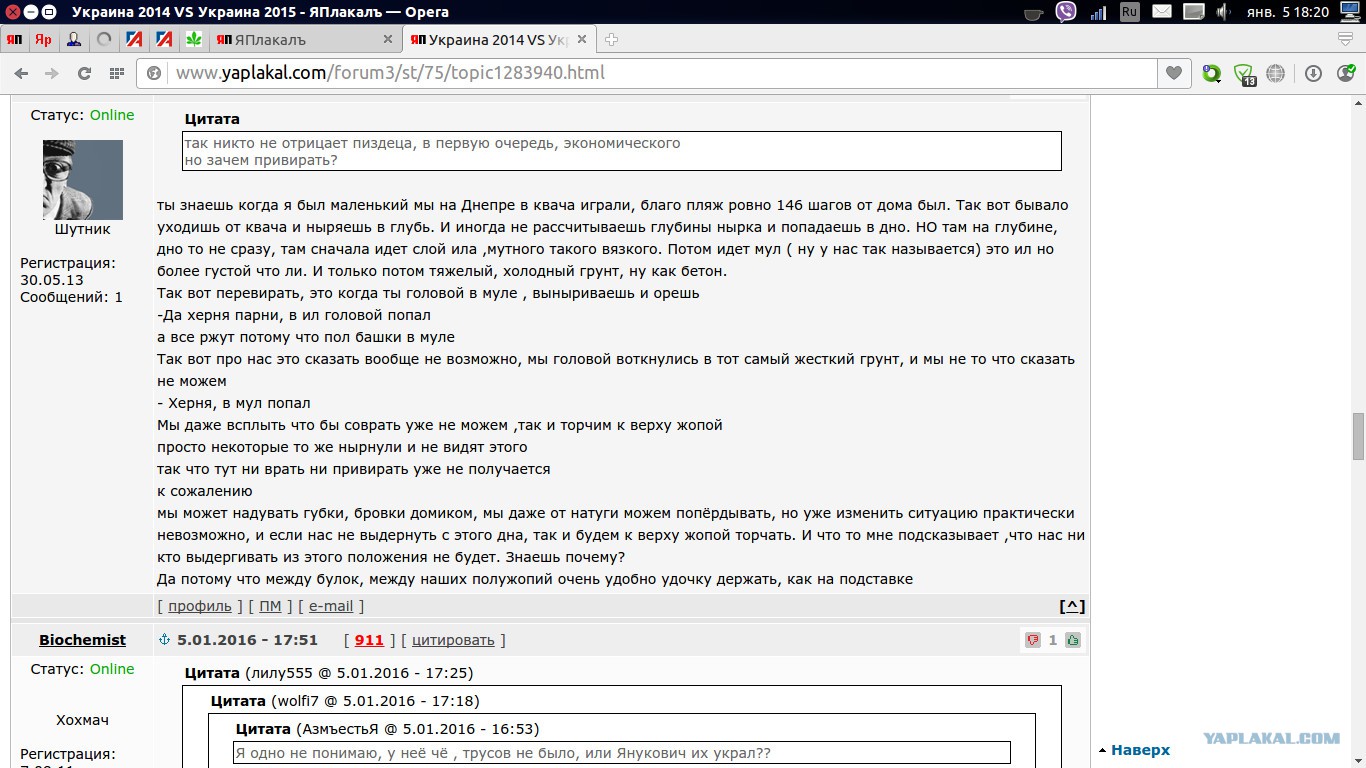Screen dimensions: 1366x768
Task: Click the globe extension icon in toolbar
Action: pos(1275,73)
